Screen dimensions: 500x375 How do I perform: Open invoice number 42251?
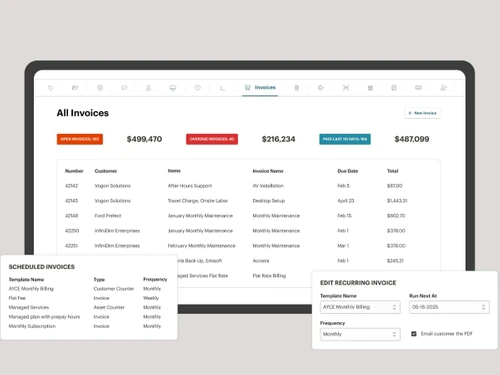(x=71, y=246)
